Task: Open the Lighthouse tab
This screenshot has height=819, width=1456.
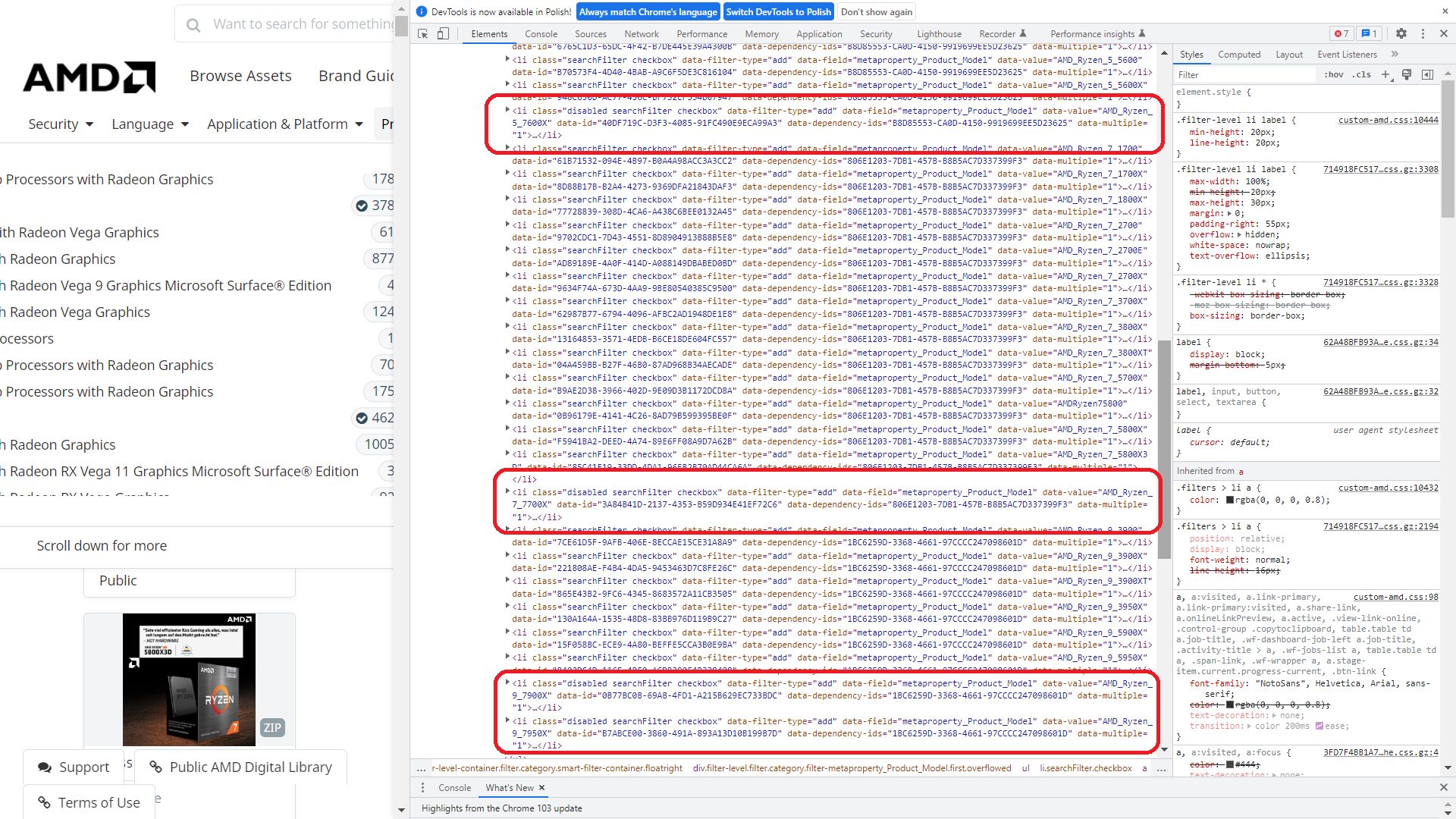Action: click(940, 33)
